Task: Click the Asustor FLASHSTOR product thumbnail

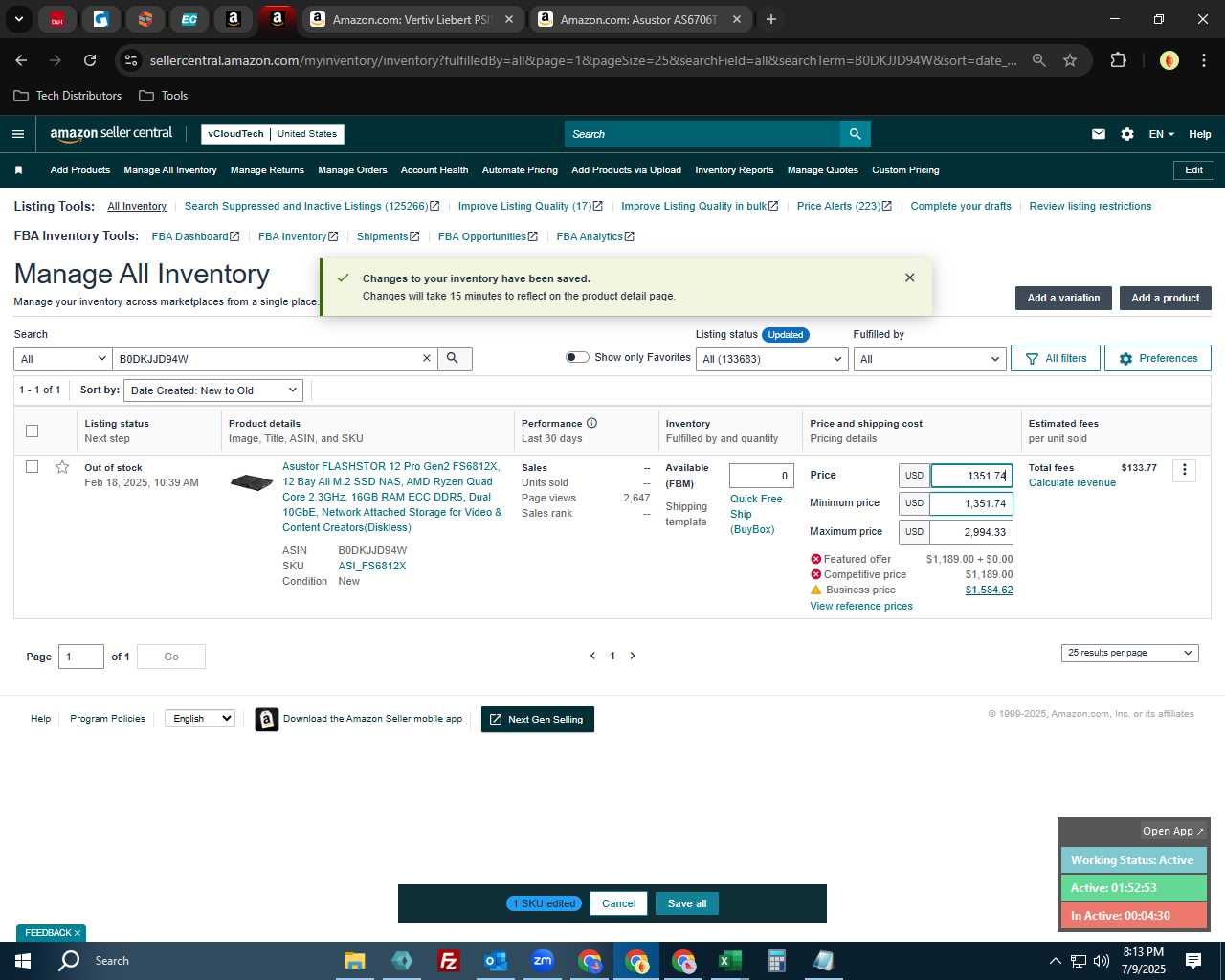Action: click(252, 482)
